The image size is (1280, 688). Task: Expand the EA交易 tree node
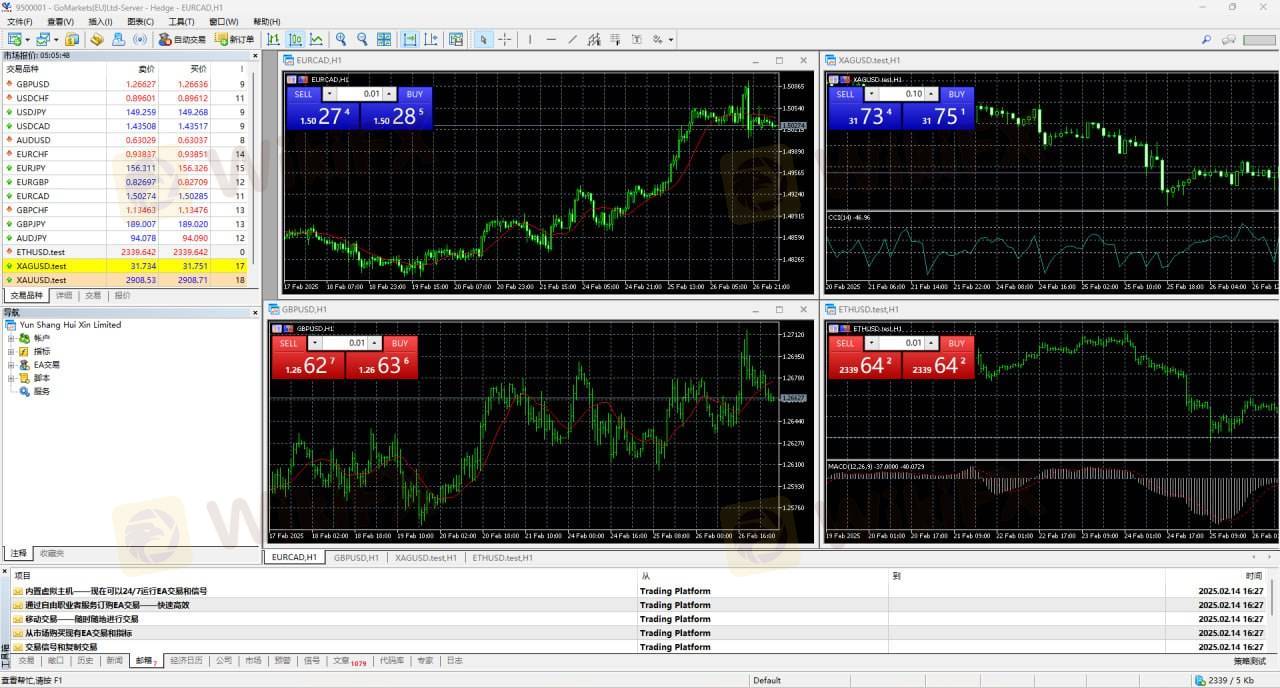click(11, 365)
